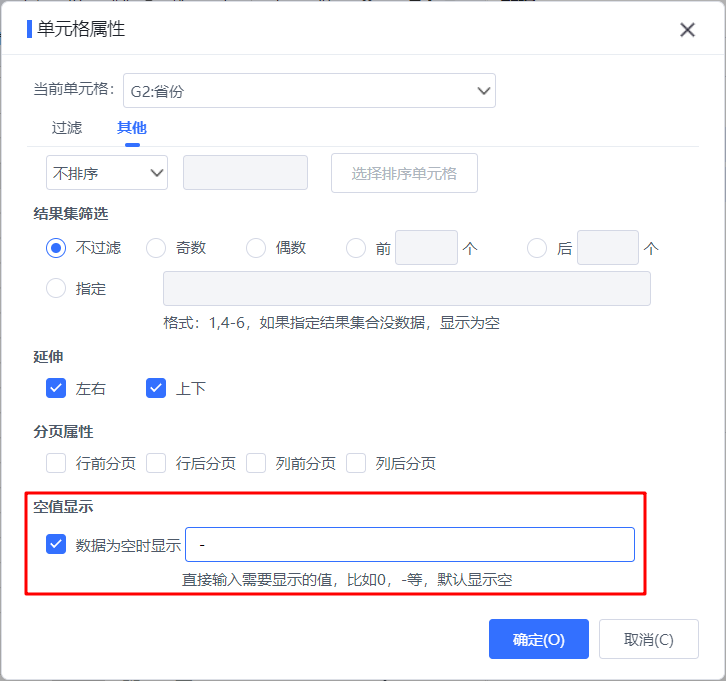This screenshot has height=681, width=726.
Task: Open the 不排序 sort order dropdown
Action: tap(107, 173)
